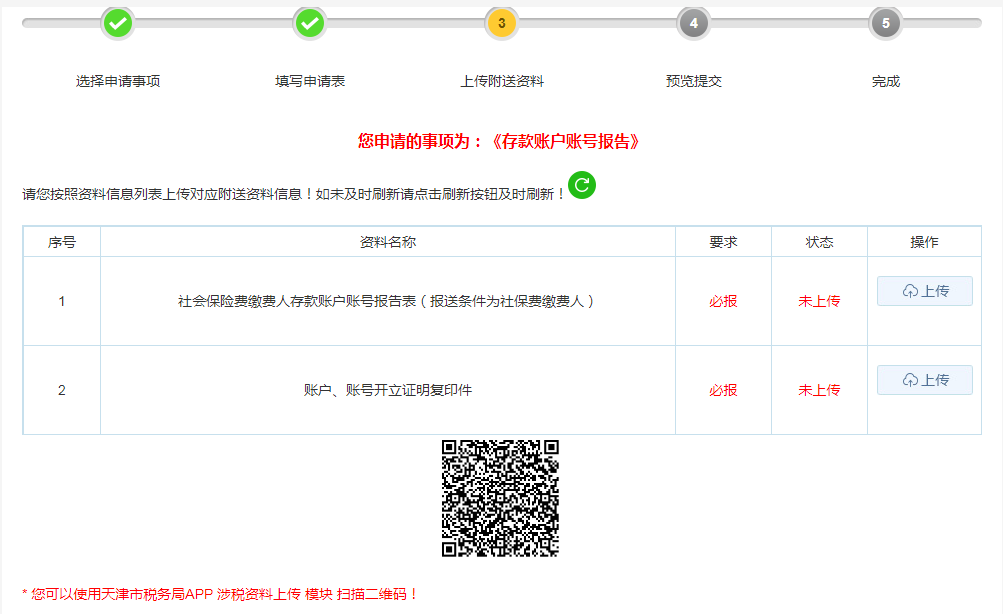Viewport: 1003px width, 614px height.
Task: Upload file for 账户、账号开立证明复印件 row
Action: coord(924,380)
